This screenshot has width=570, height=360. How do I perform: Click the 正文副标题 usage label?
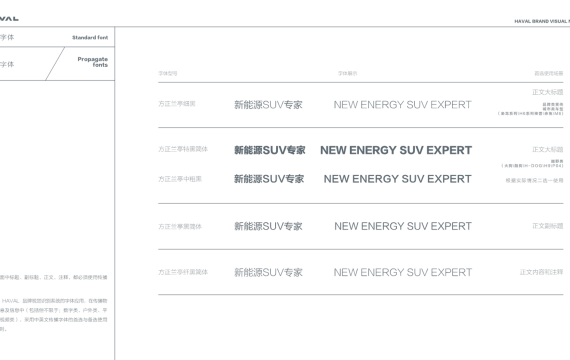click(547, 226)
